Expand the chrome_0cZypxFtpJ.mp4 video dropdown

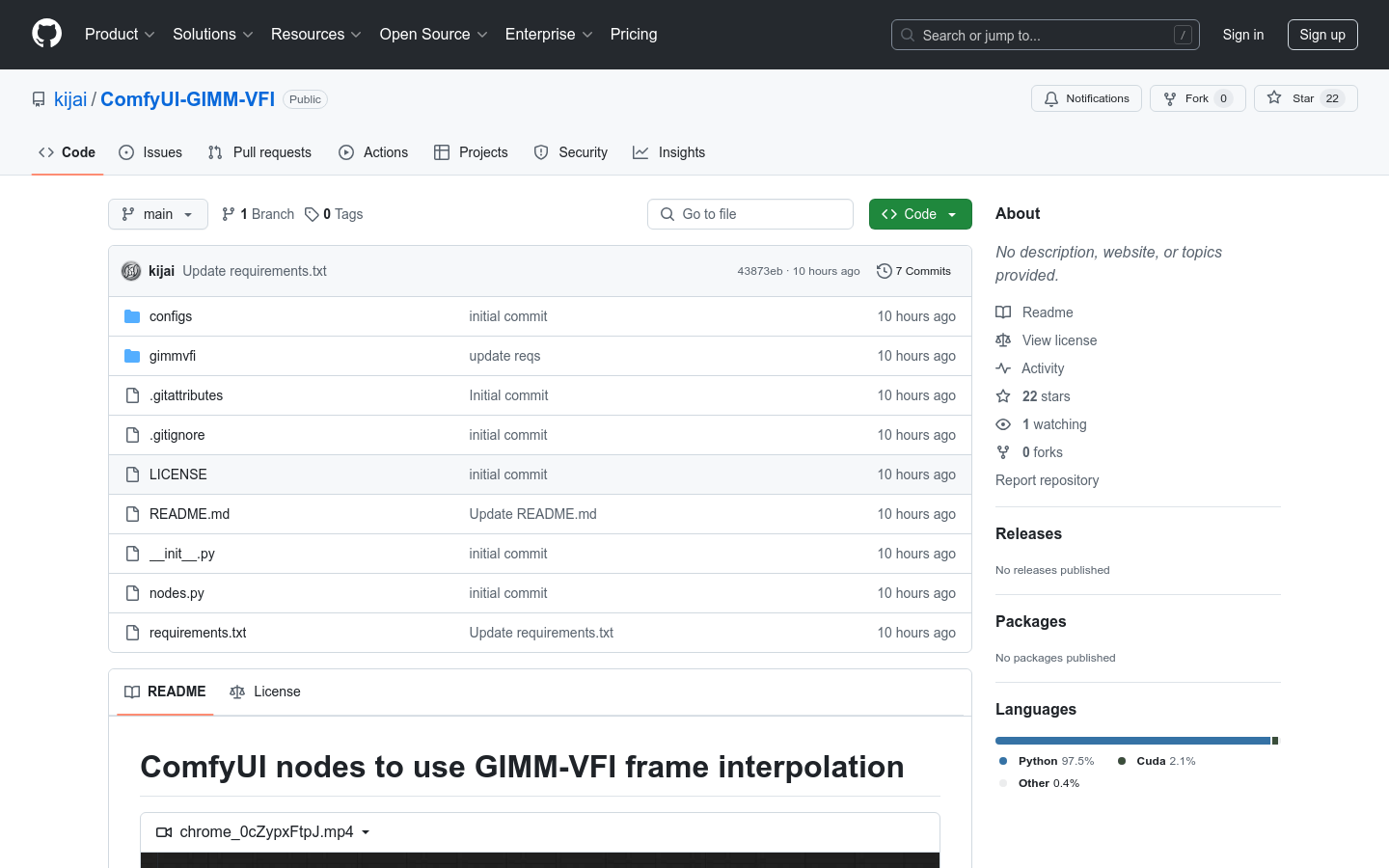click(x=366, y=832)
